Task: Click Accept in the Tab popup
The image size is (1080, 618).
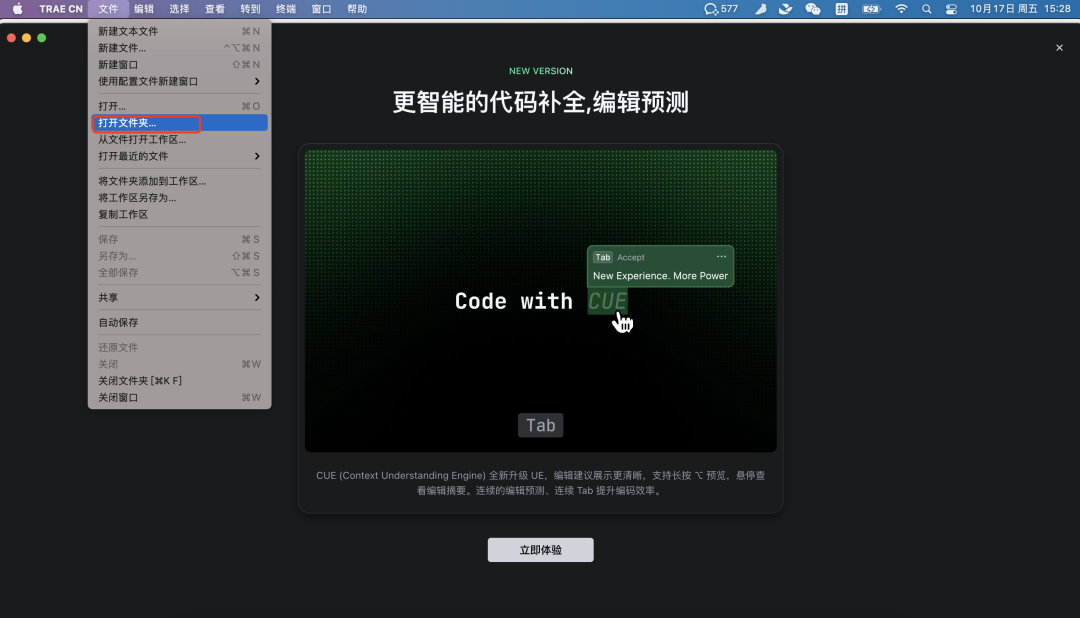Action: [631, 257]
